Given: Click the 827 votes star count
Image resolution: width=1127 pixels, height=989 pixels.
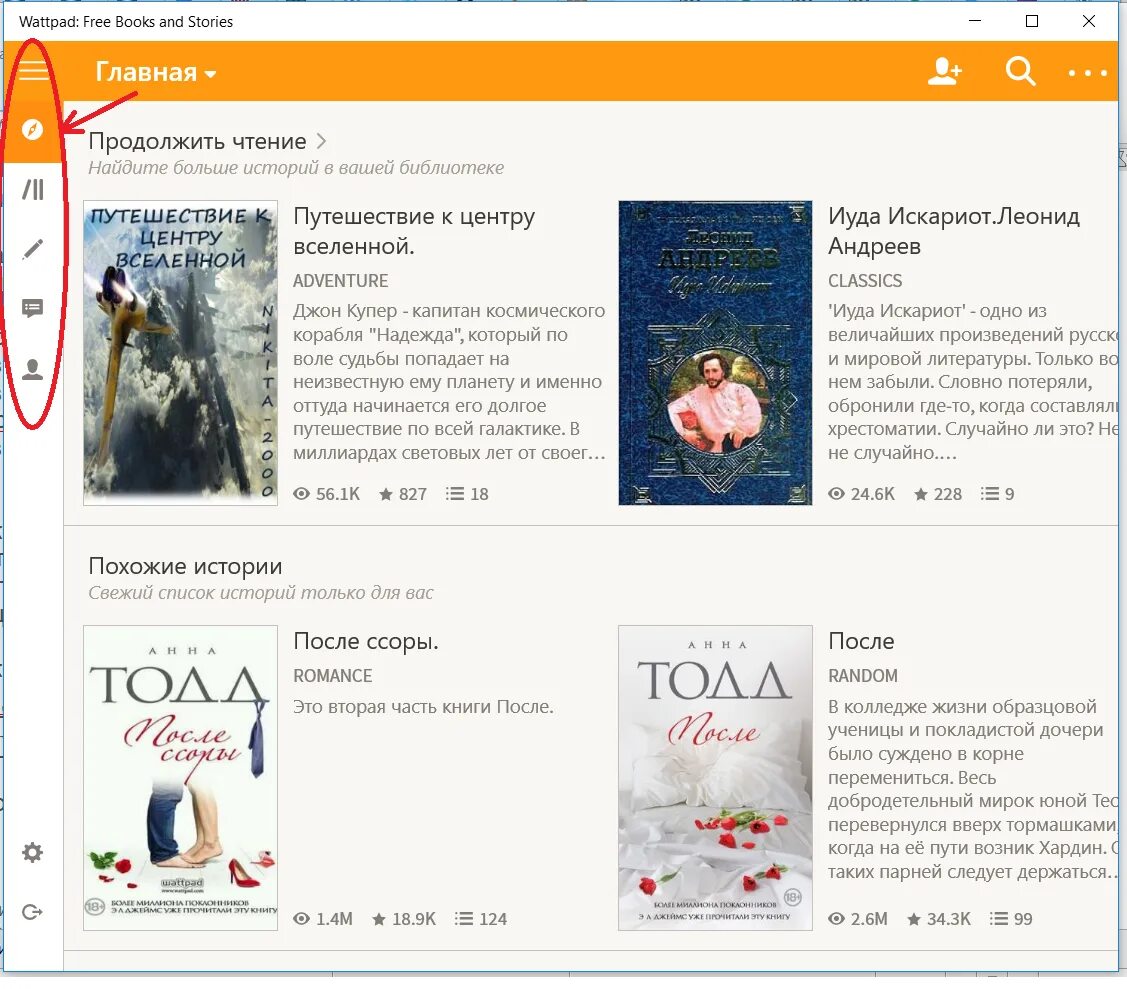Looking at the screenshot, I should [403, 494].
